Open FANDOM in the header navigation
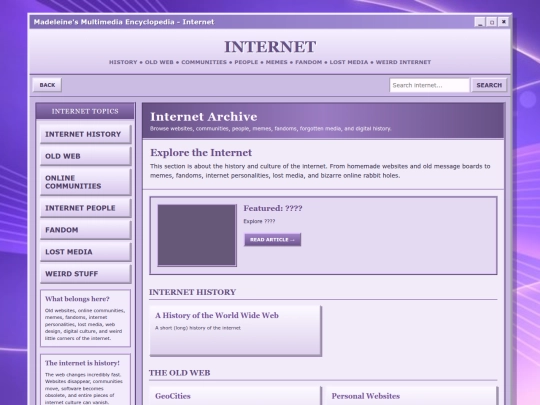Screen dimensions: 540x405 click(x=309, y=62)
